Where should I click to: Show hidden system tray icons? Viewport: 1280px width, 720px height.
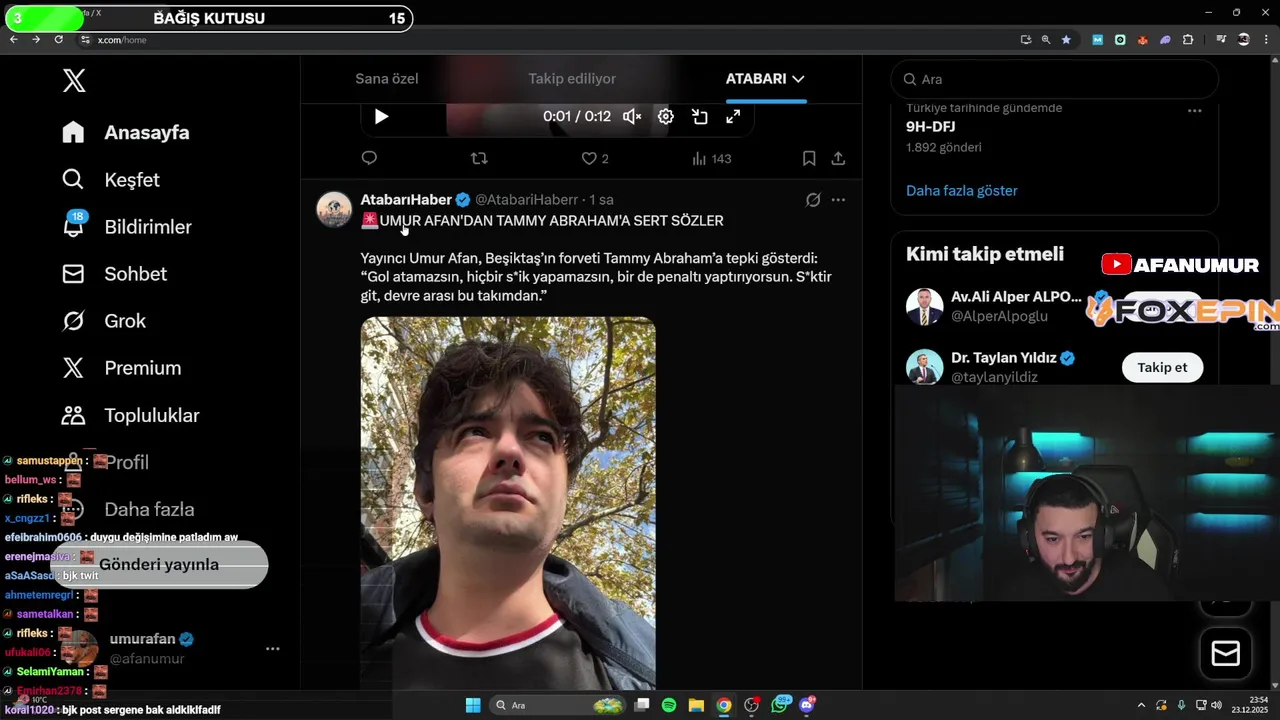(1141, 705)
